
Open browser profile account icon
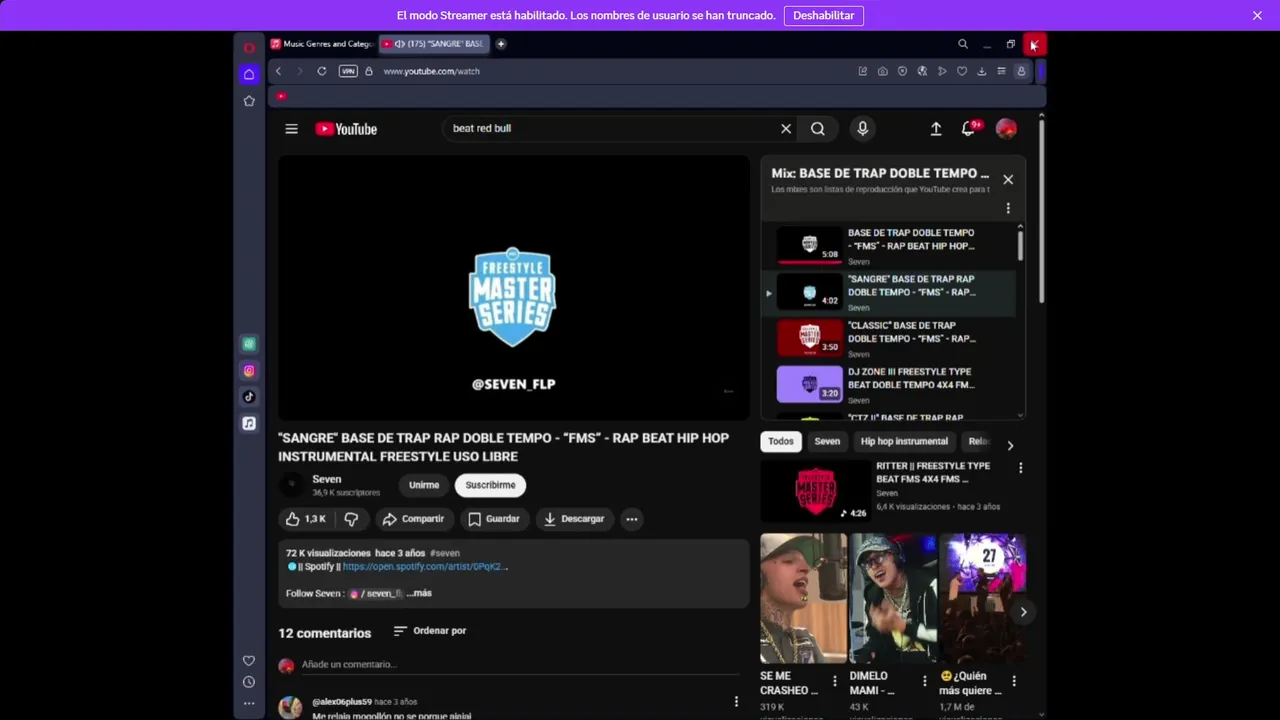[1021, 71]
